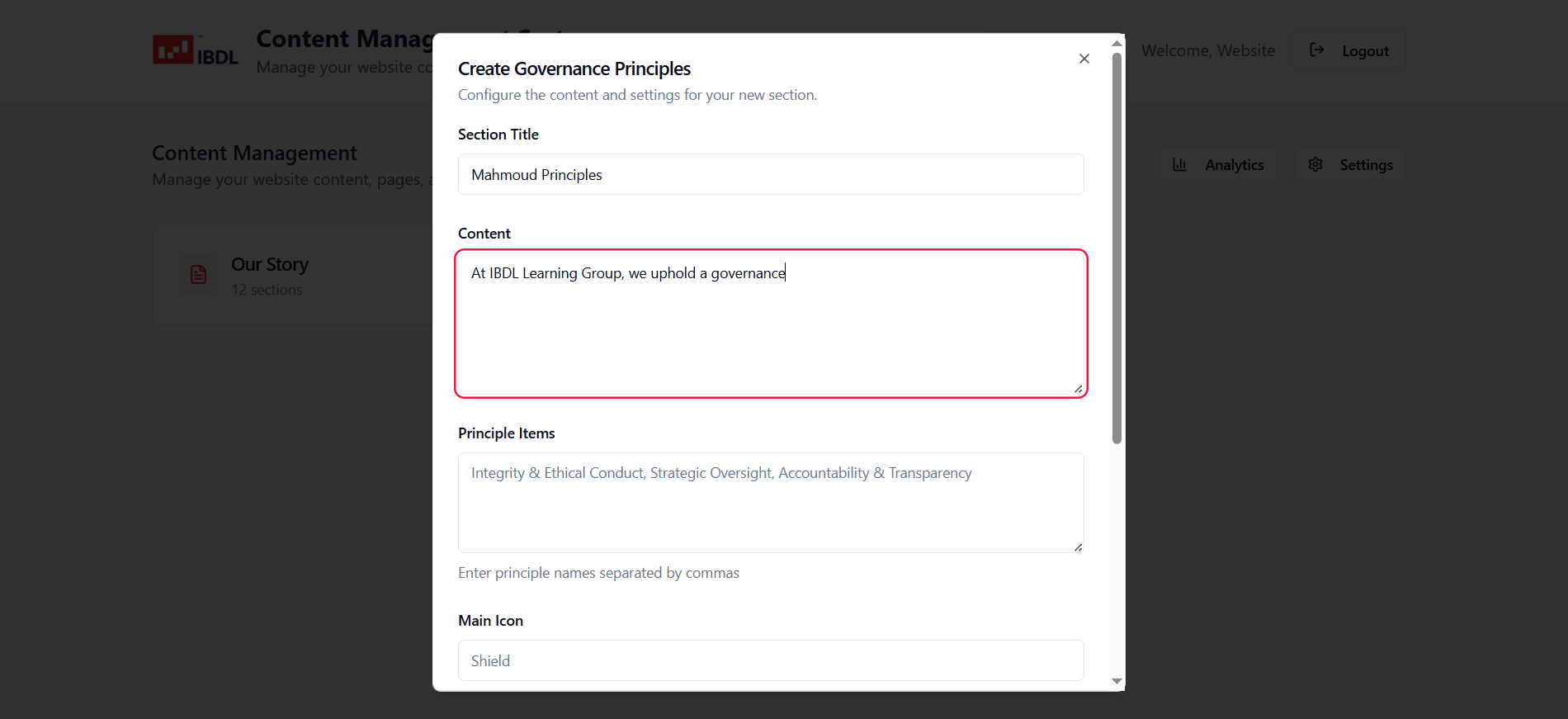Click the IBDL logo icon
This screenshot has height=719, width=1568.
(173, 50)
